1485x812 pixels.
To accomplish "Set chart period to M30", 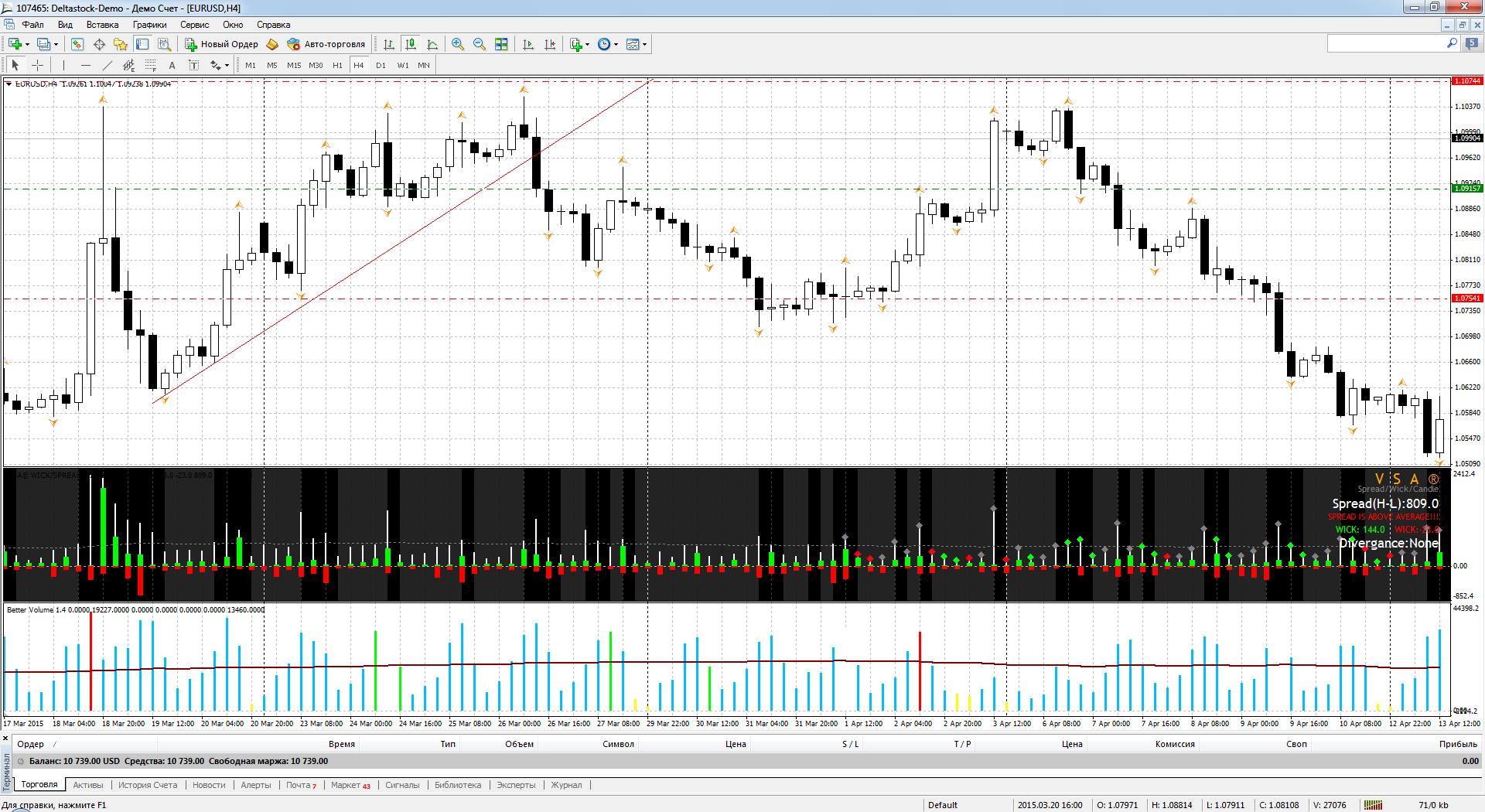I will [316, 65].
